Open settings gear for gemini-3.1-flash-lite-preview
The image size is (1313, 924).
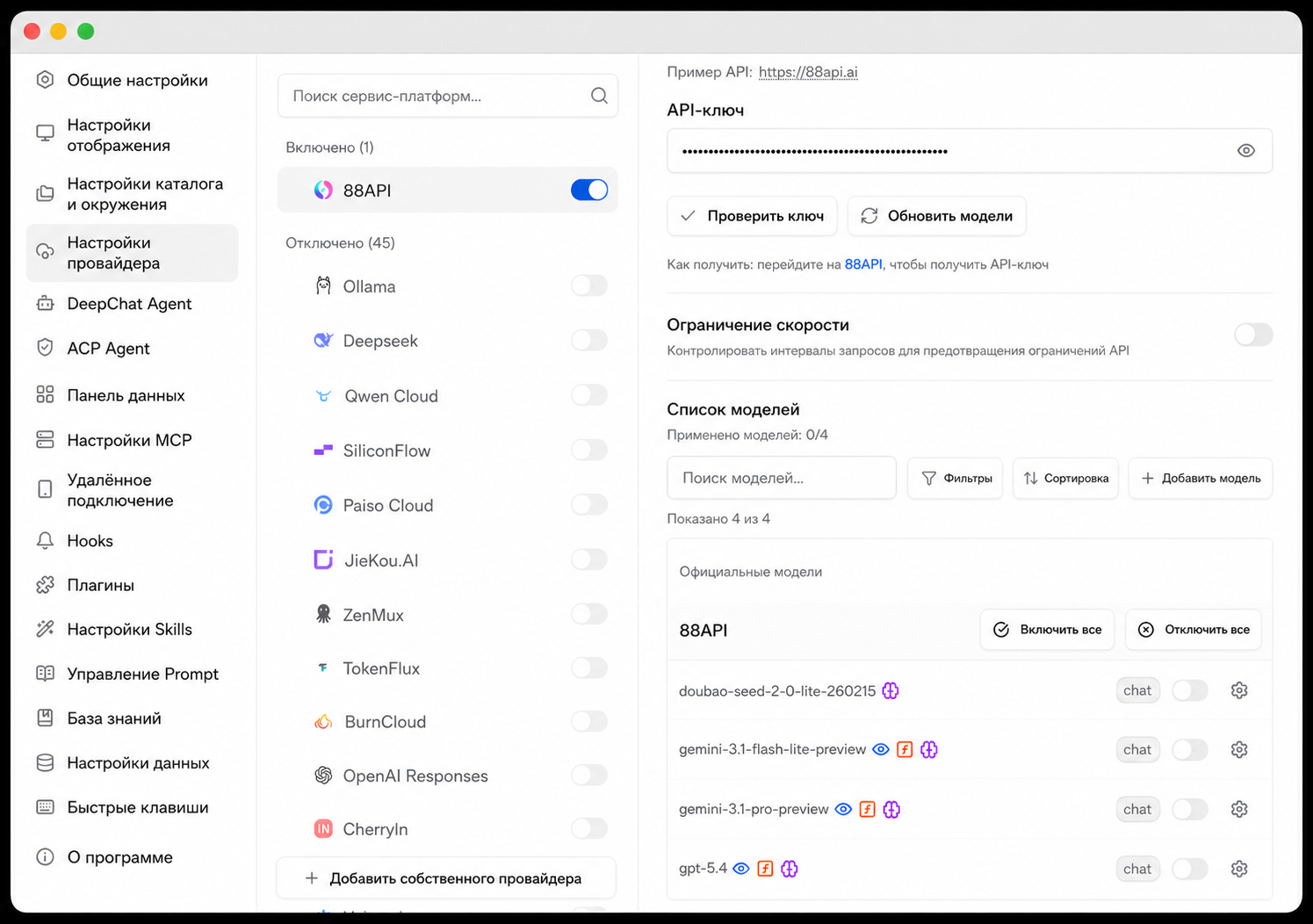click(x=1239, y=749)
